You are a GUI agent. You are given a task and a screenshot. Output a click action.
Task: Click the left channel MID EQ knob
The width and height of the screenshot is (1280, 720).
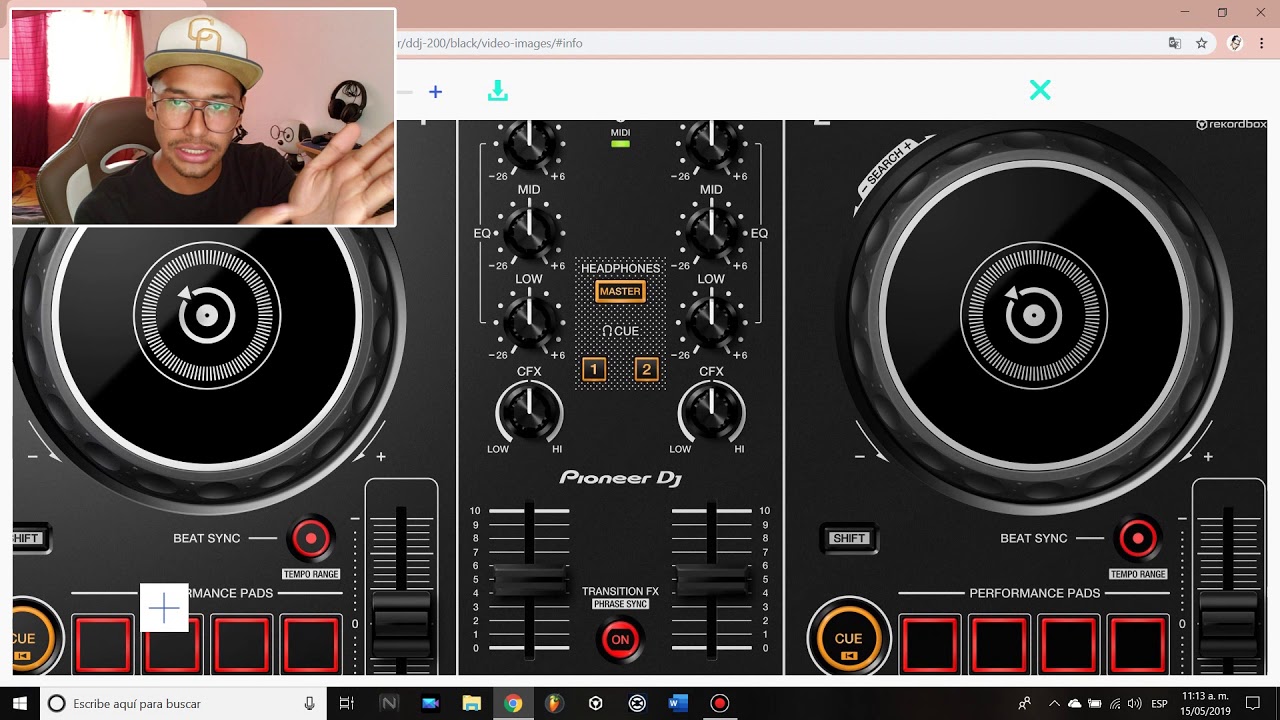point(529,233)
